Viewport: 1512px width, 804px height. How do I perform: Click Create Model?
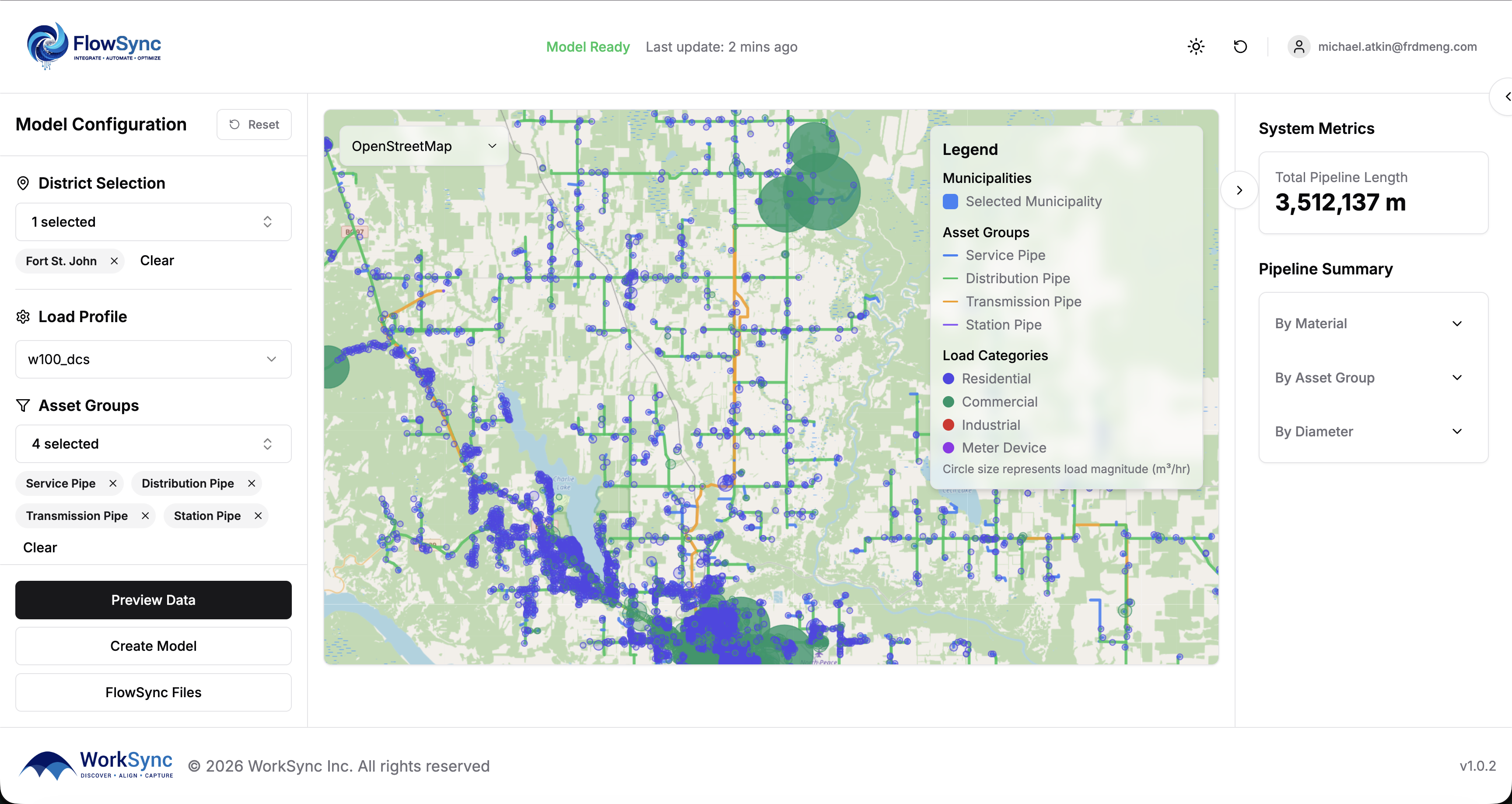153,646
